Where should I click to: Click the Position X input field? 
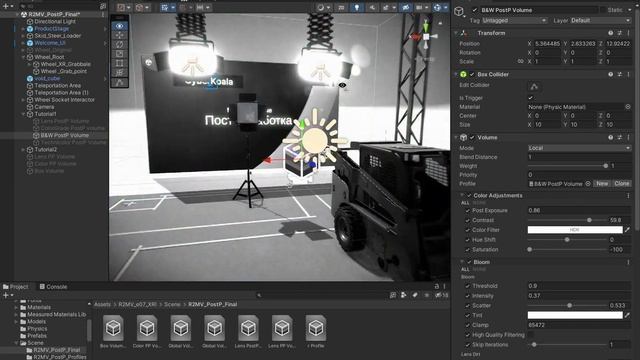point(548,44)
